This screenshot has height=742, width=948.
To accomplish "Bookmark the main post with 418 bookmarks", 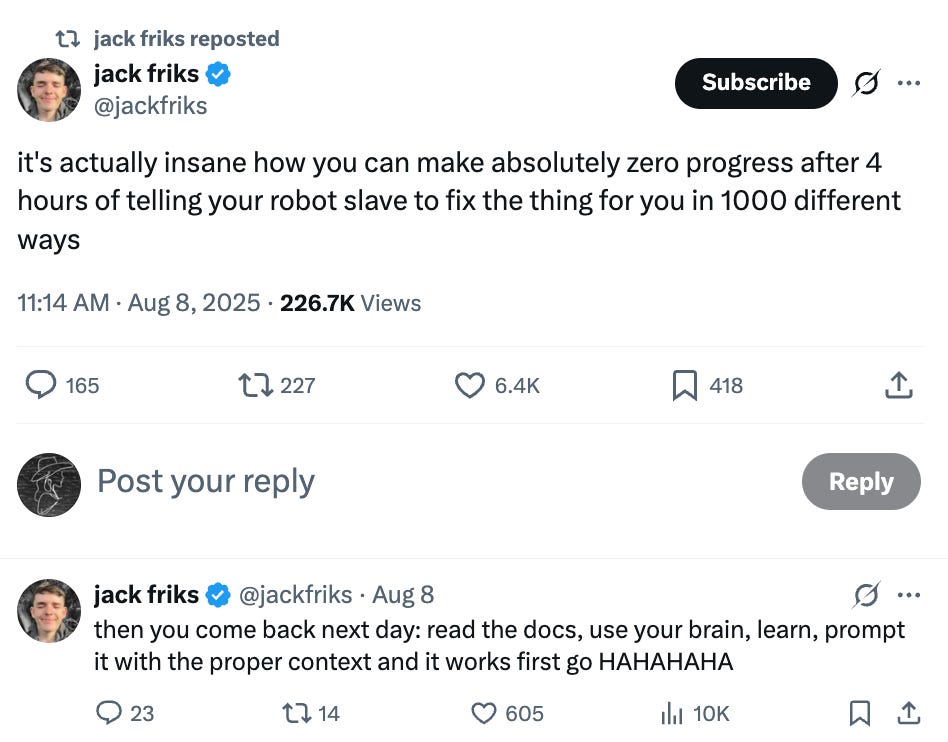I will tap(685, 385).
